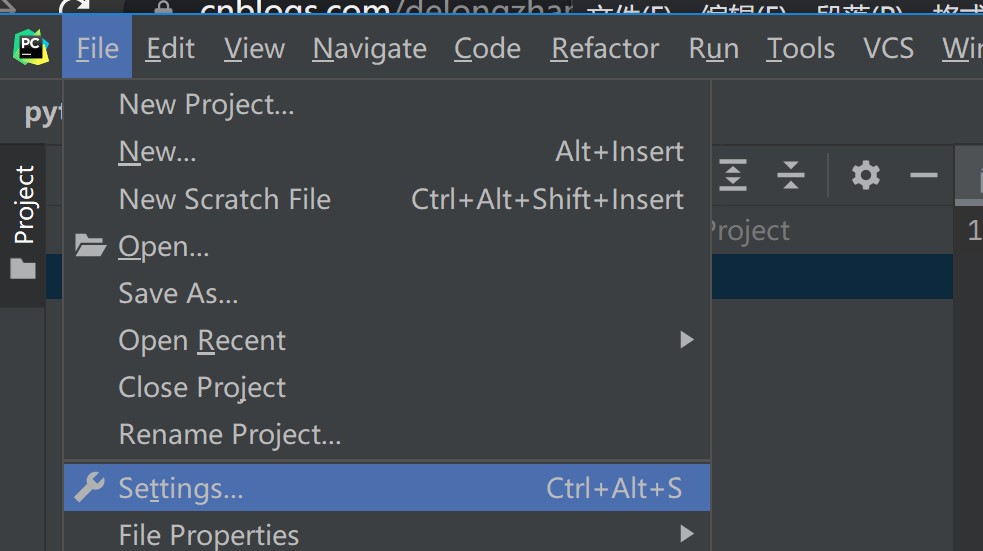Click the wrench icon beside Settings

pyautogui.click(x=90, y=488)
